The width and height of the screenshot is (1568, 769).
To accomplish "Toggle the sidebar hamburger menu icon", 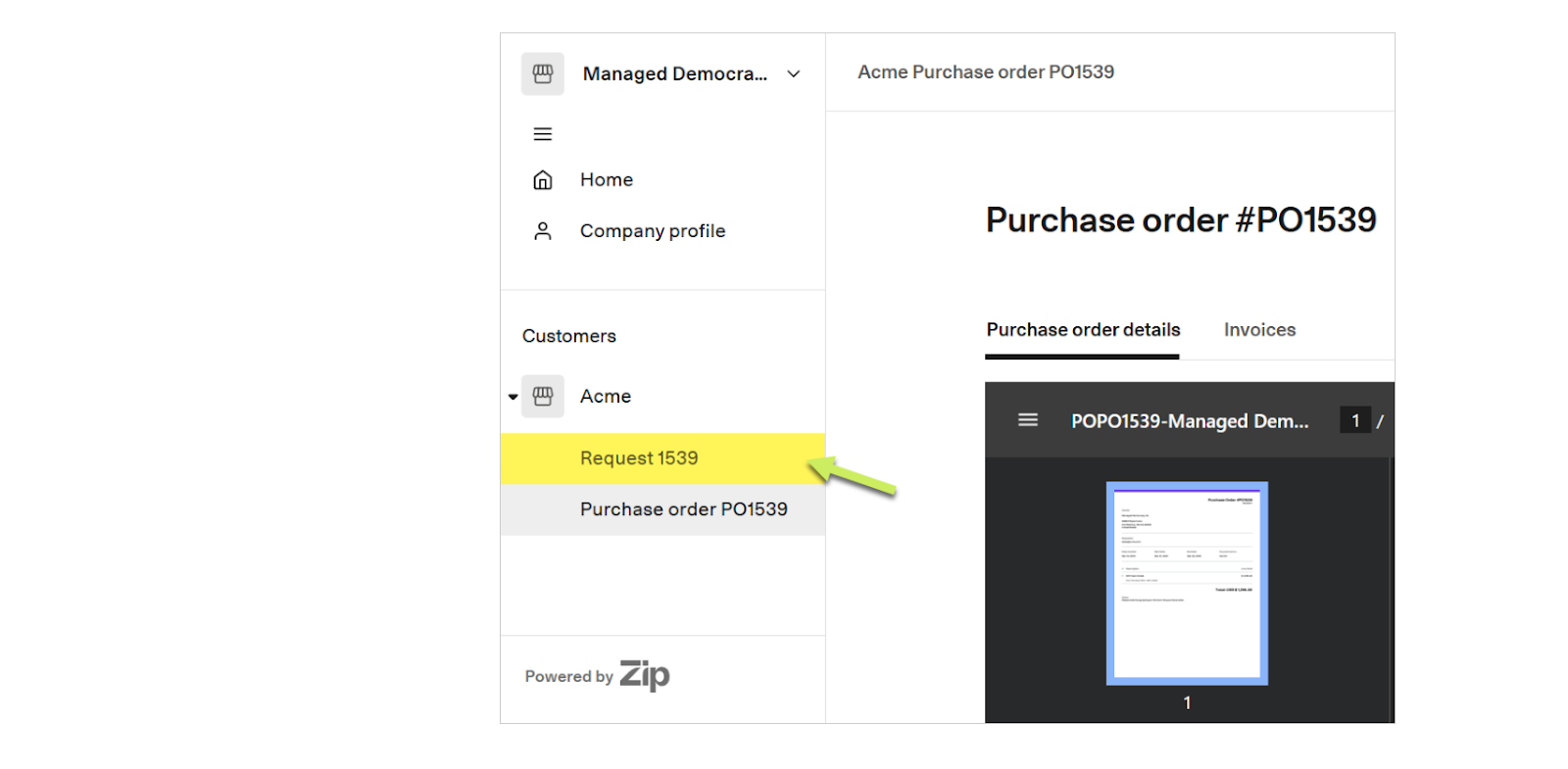I will pos(542,134).
